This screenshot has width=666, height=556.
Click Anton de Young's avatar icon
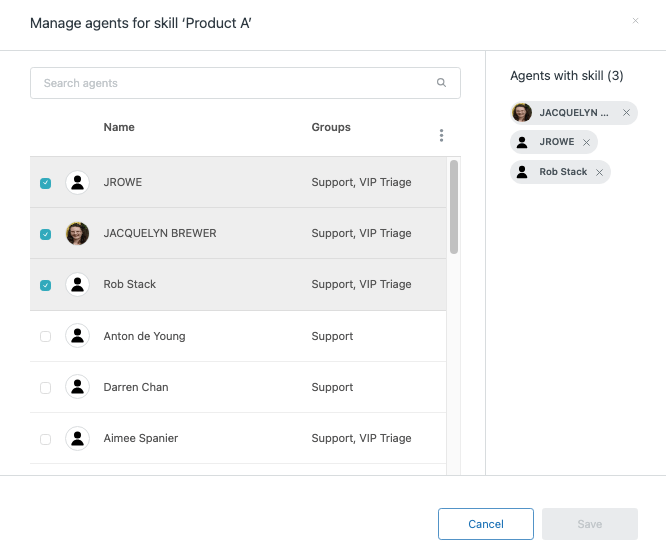(77, 336)
